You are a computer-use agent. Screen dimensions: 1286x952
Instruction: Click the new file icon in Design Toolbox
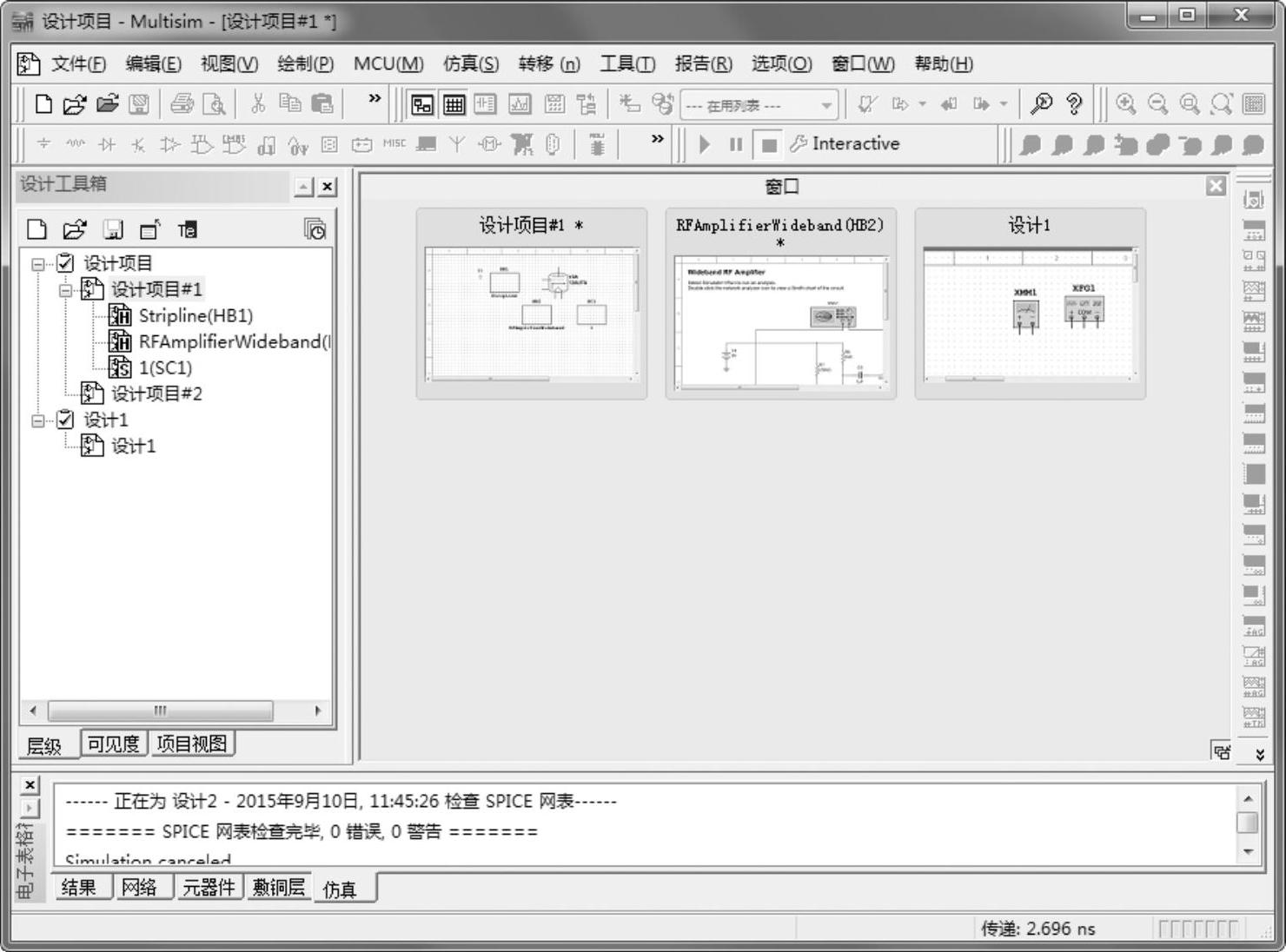(x=36, y=229)
